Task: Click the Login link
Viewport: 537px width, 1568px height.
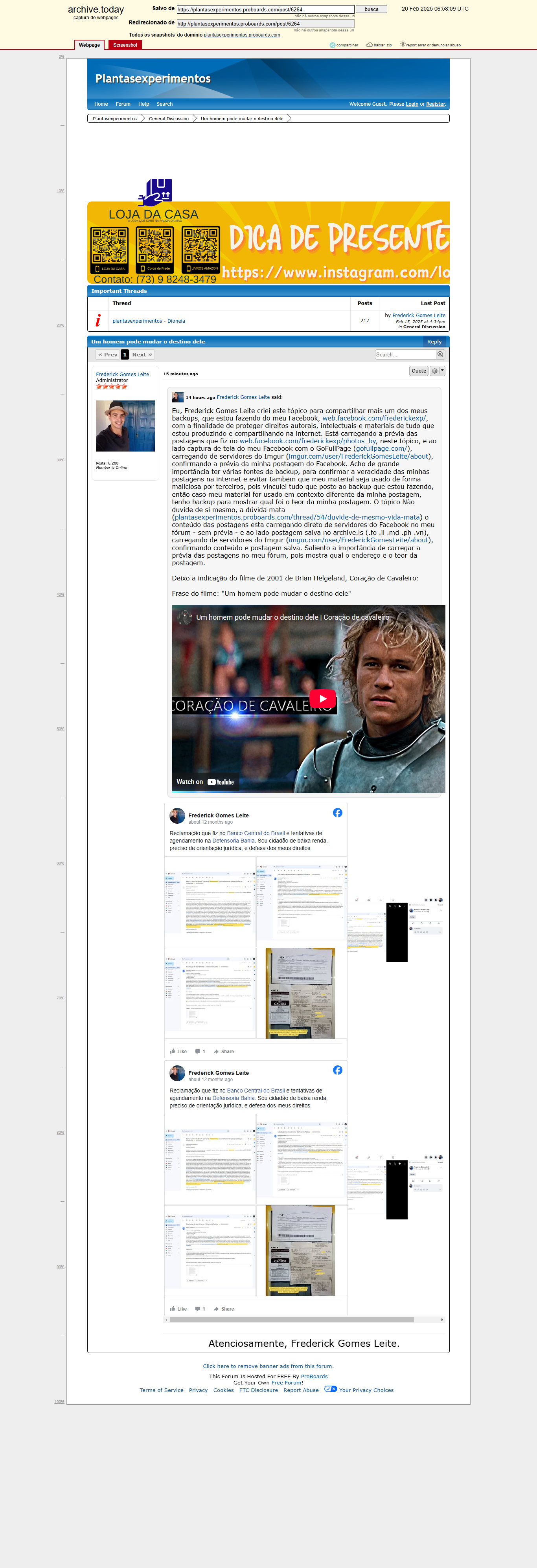Action: pos(412,104)
